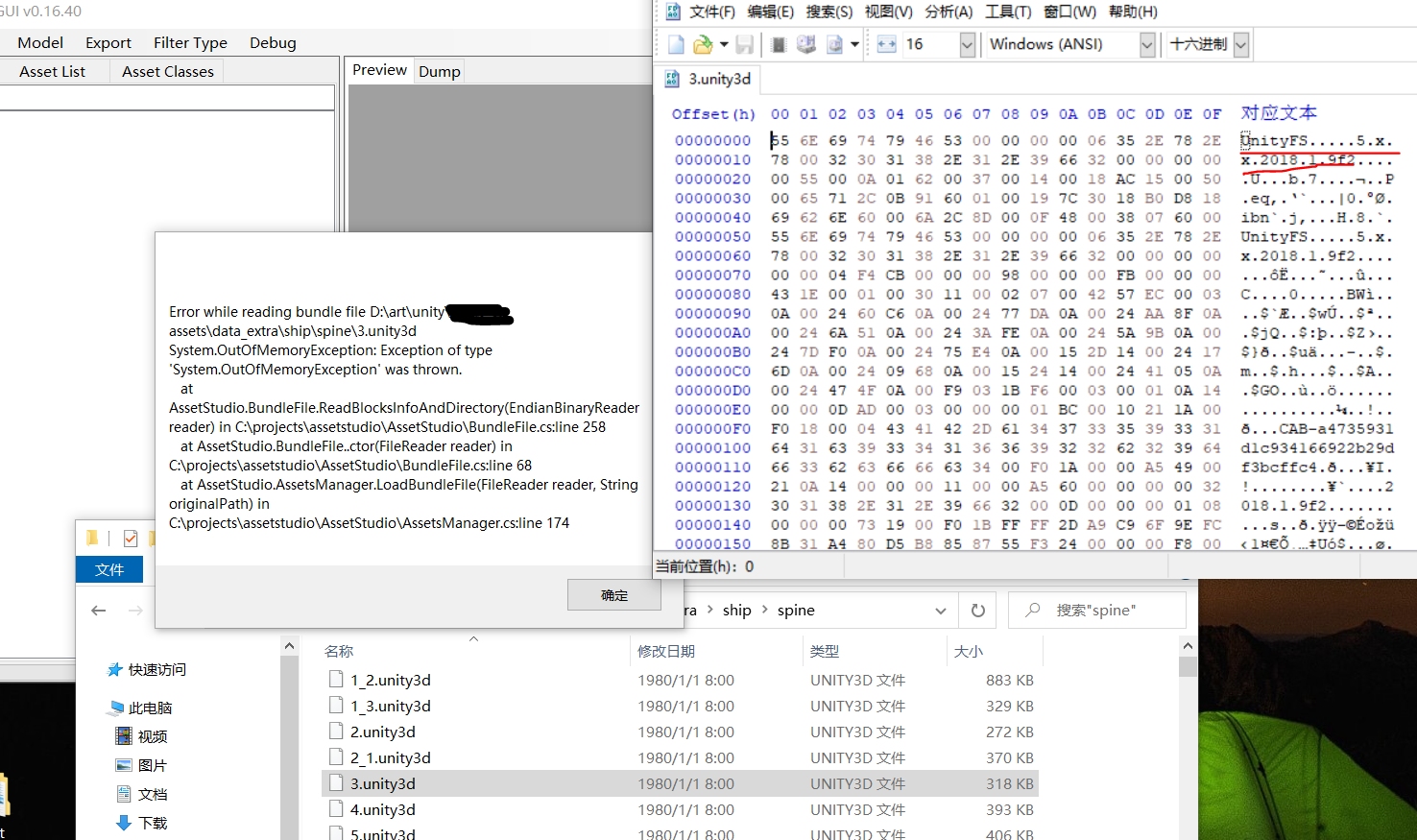1417x840 pixels.
Task: Expand the 十六进制 offset base dropdown
Action: [x=1240, y=44]
